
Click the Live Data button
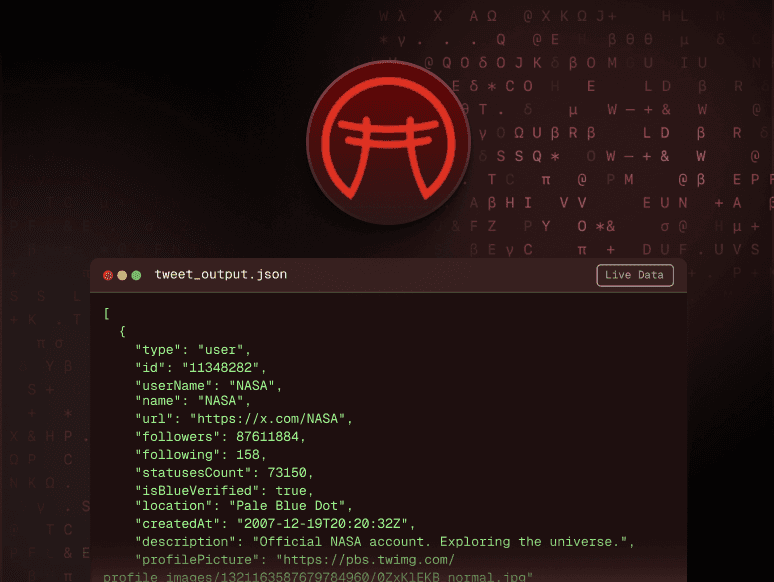point(635,275)
